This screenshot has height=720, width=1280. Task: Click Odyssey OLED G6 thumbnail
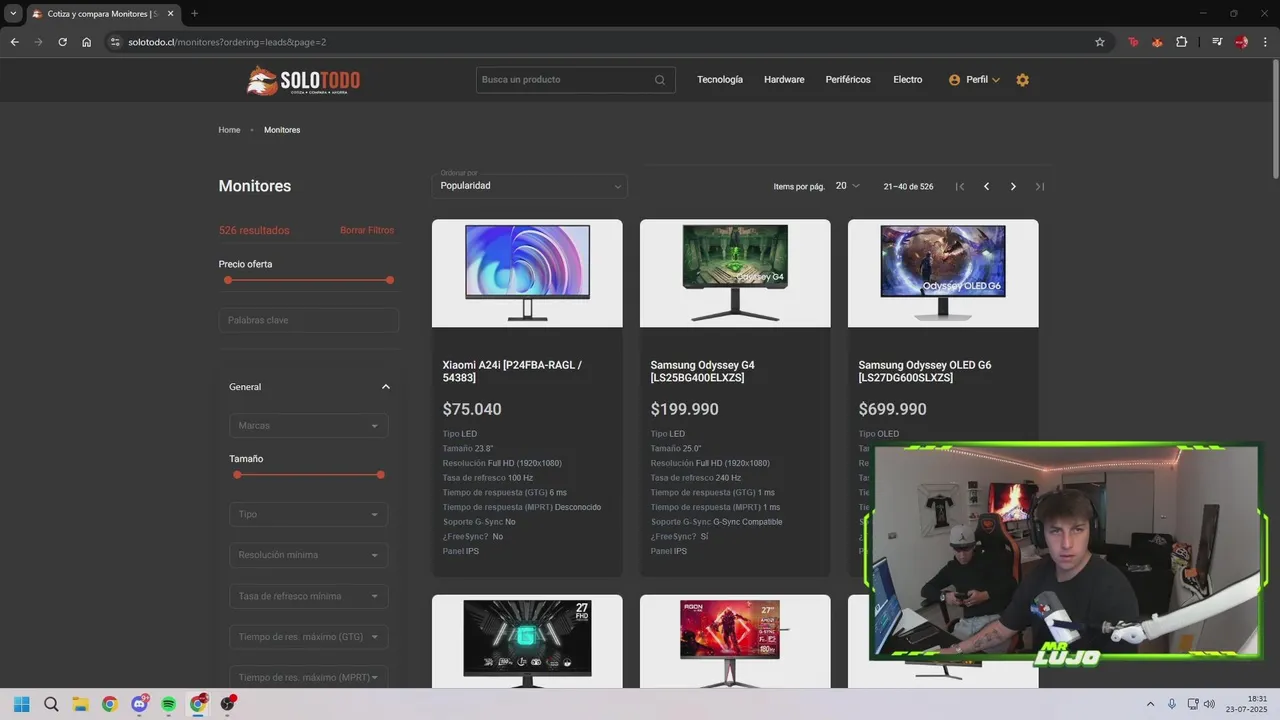[943, 273]
